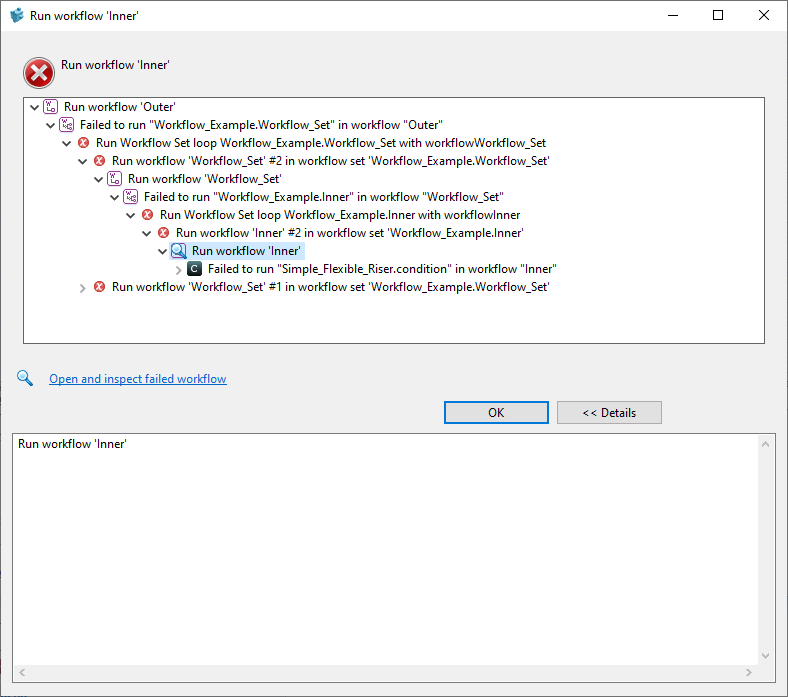Collapse Run Workflow Set loop Workflow_Example.Workflow_Set node
The height and width of the screenshot is (697, 788).
tap(66, 143)
